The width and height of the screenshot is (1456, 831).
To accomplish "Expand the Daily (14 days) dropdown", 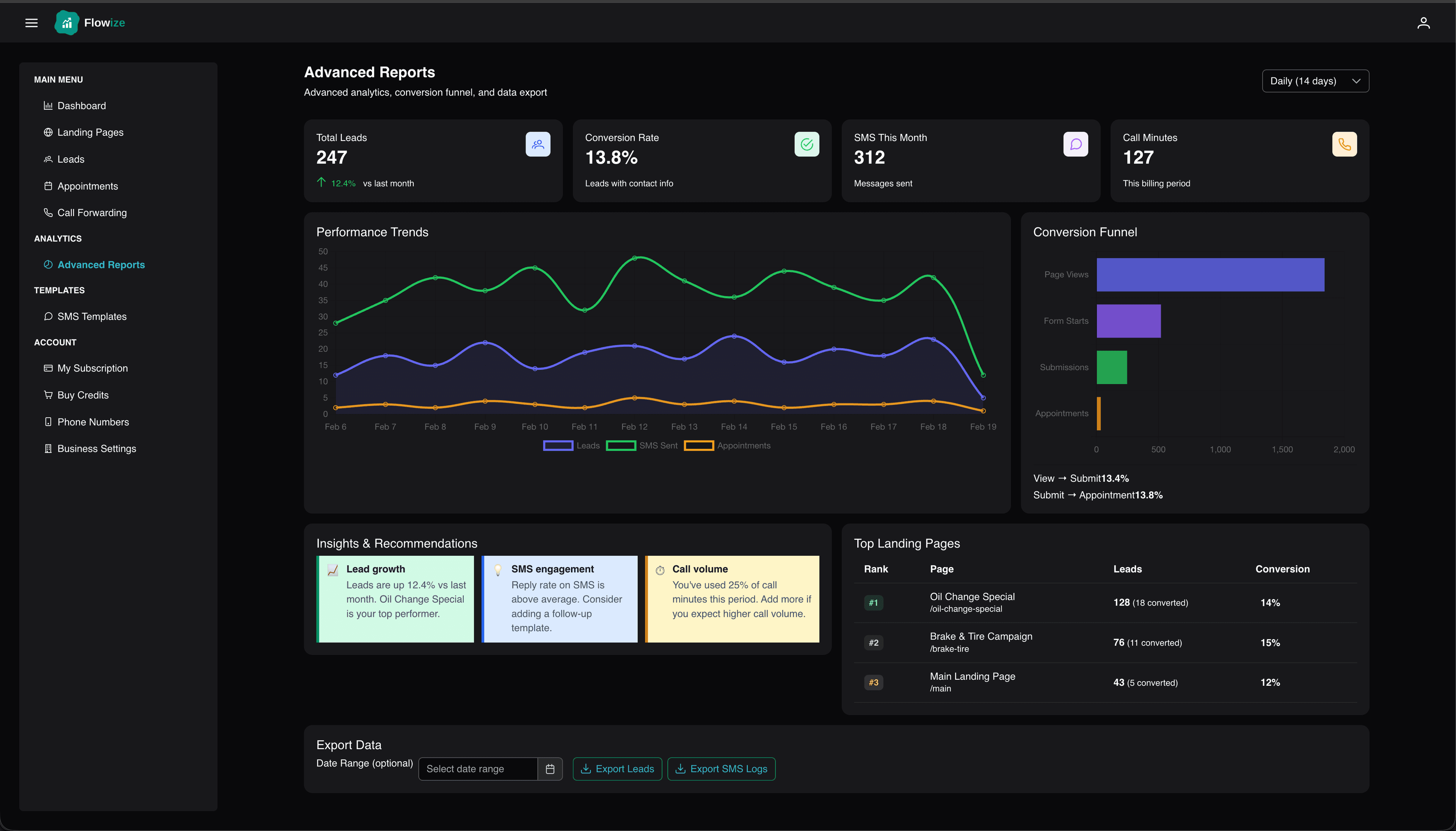I will pyautogui.click(x=1315, y=81).
